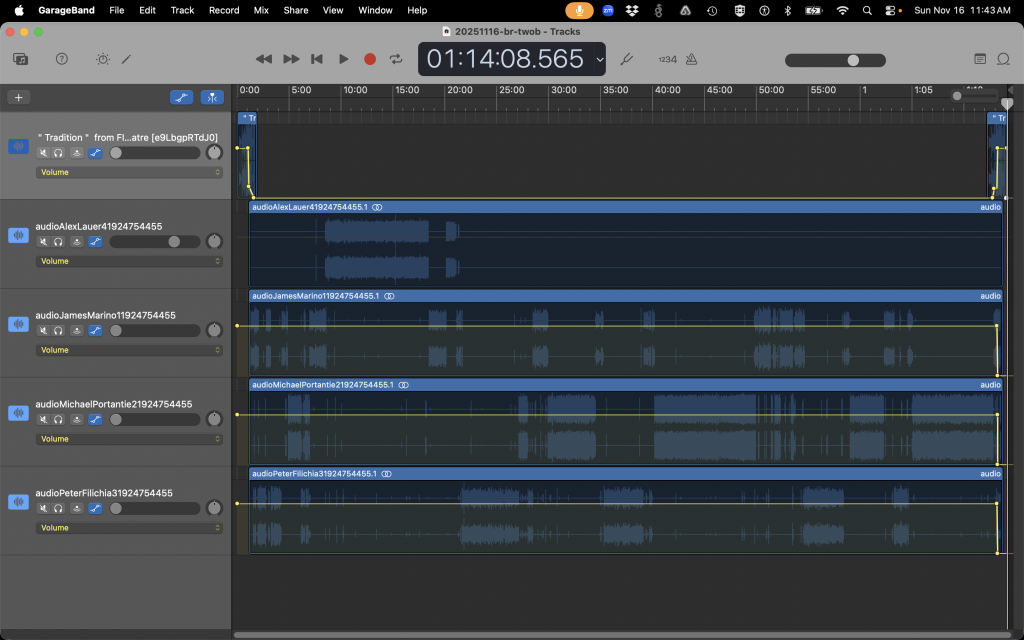The height and width of the screenshot is (640, 1024).
Task: Open the Tuner wrench icon
Action: click(627, 59)
